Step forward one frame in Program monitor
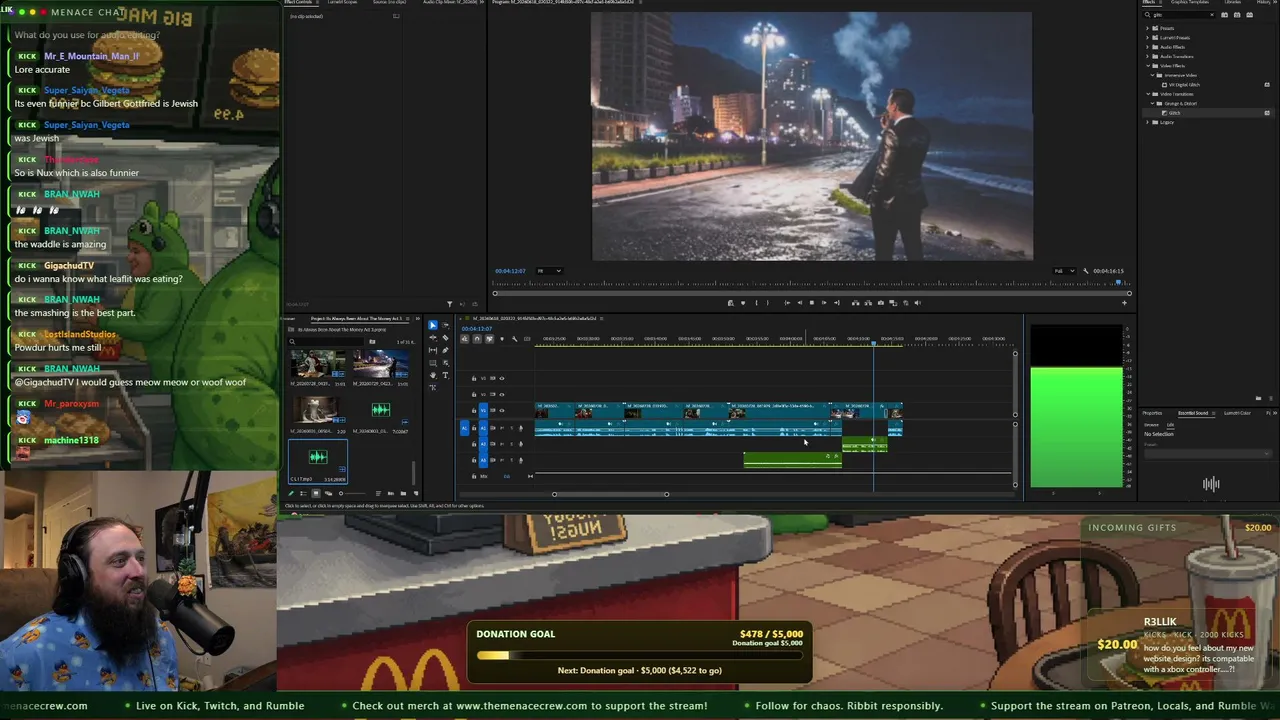 (823, 303)
